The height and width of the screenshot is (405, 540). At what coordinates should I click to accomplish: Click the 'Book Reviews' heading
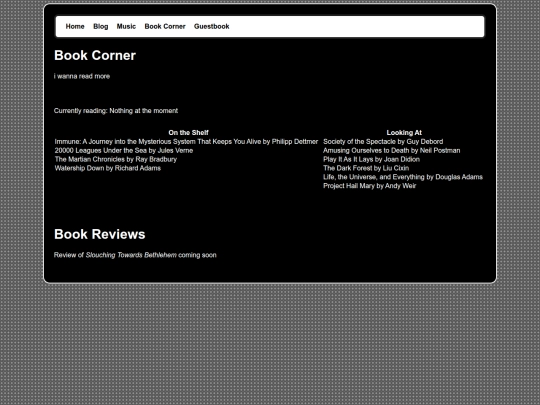tap(100, 234)
